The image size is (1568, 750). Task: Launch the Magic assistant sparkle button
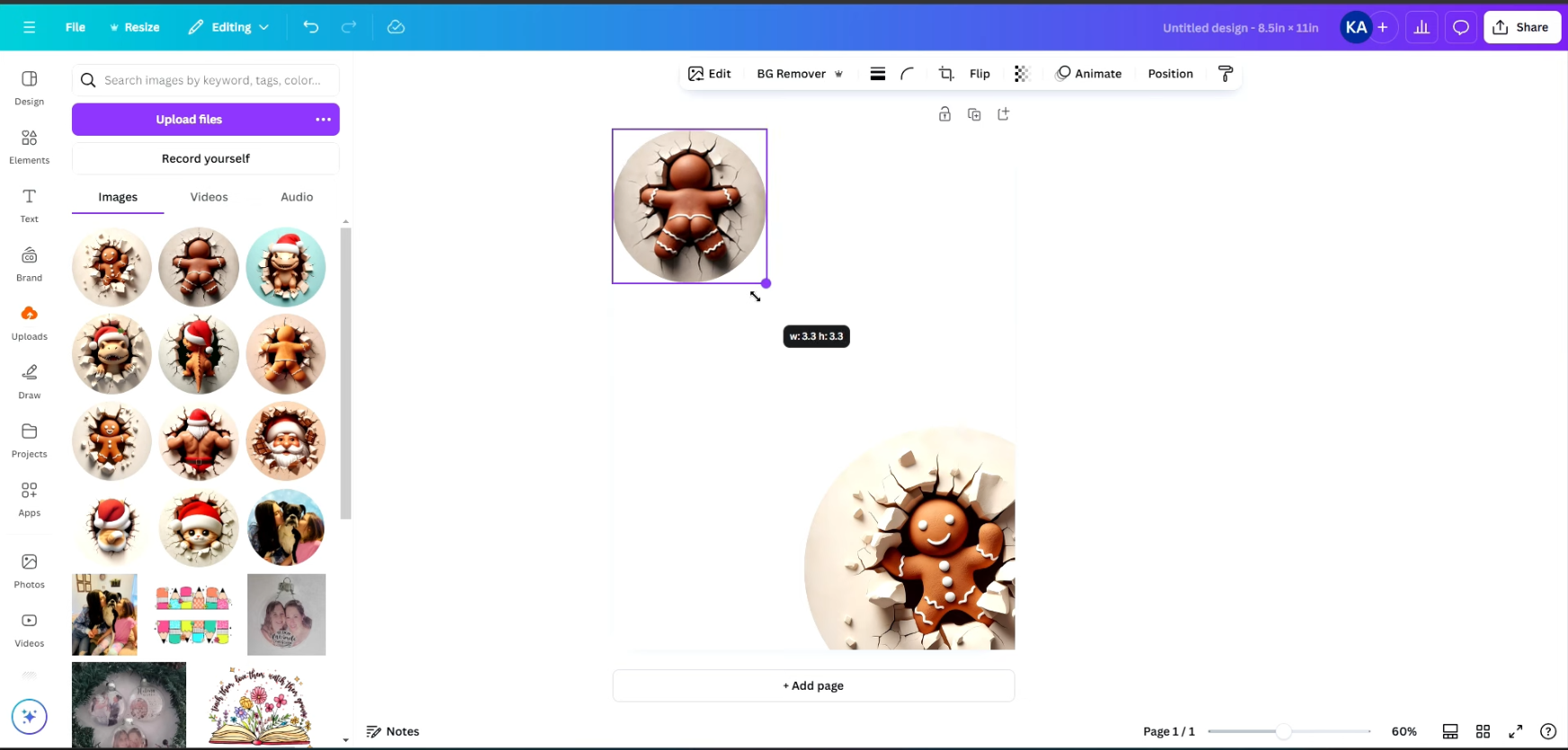[29, 717]
